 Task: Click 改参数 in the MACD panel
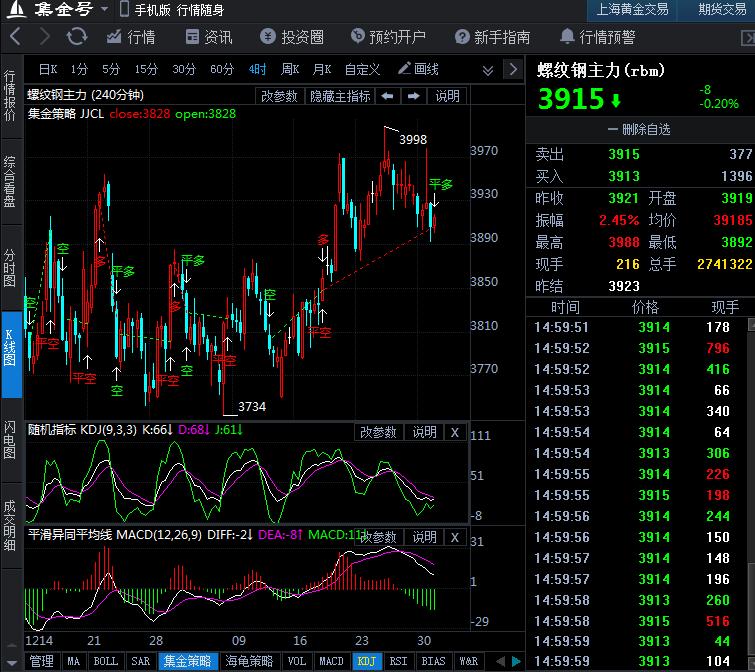click(378, 537)
